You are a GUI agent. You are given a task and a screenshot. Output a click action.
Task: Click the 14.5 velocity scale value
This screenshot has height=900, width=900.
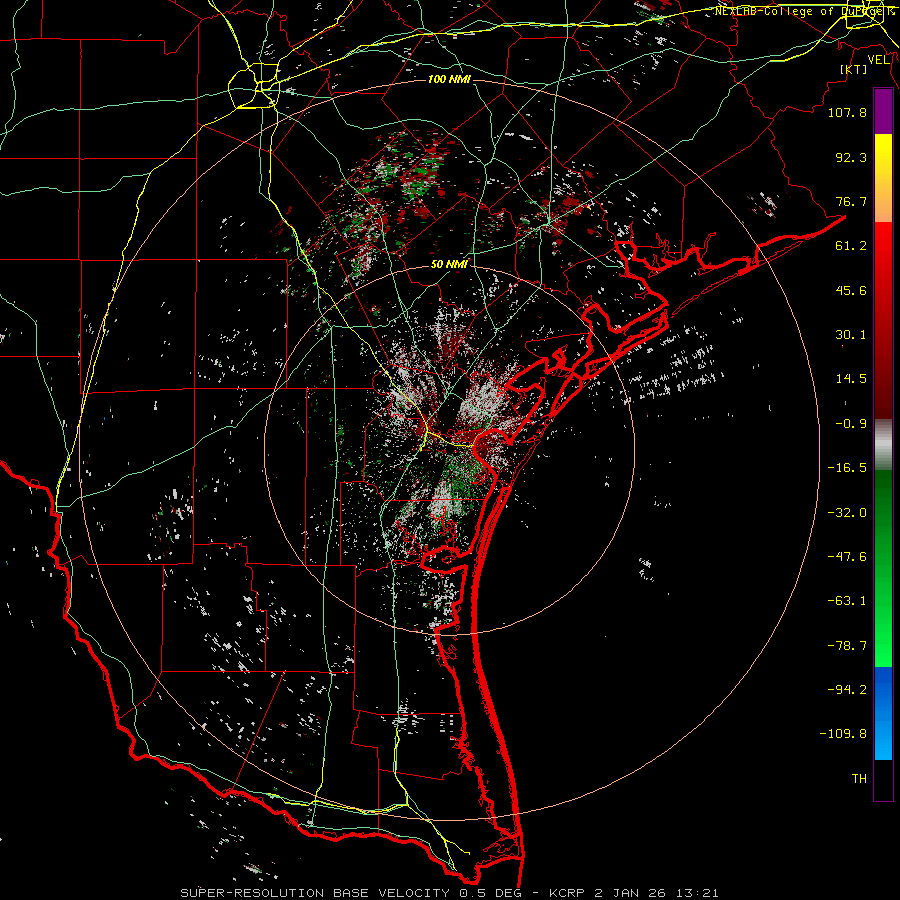tap(851, 379)
